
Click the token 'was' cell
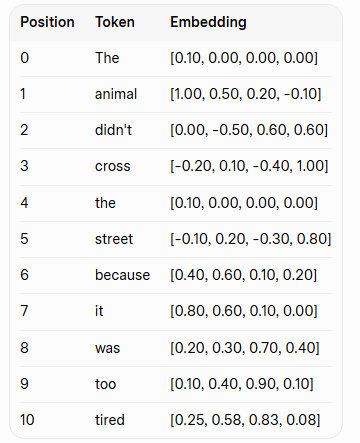pyautogui.click(x=107, y=348)
